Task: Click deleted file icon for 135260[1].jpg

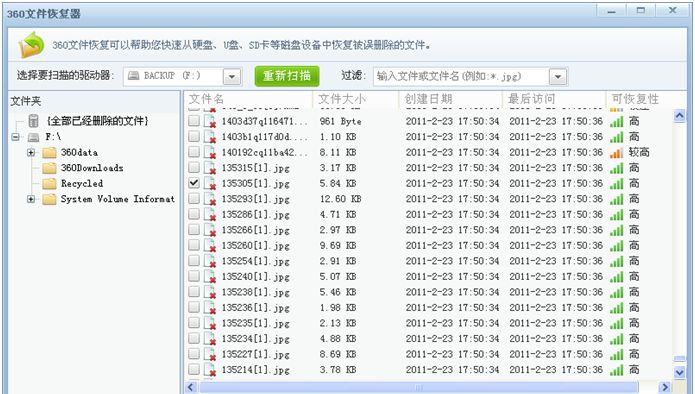Action: (210, 246)
